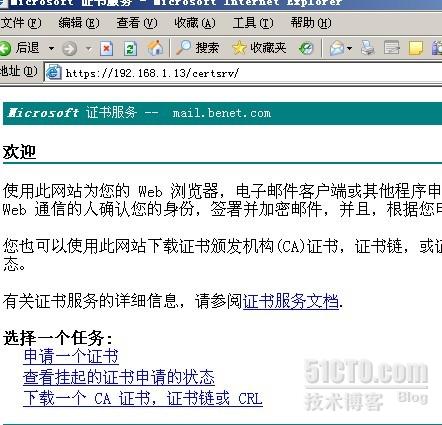Click the Media/History globe icon
Screen dimensions: 442x425
306,49
